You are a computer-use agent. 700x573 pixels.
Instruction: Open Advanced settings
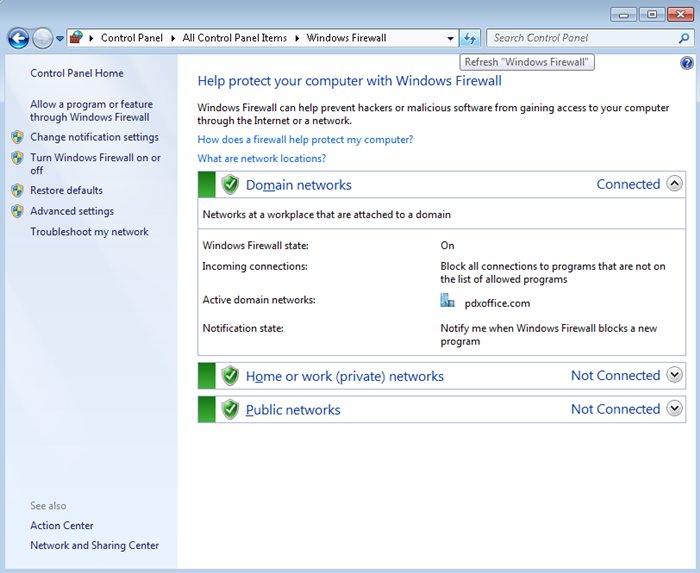coord(72,211)
